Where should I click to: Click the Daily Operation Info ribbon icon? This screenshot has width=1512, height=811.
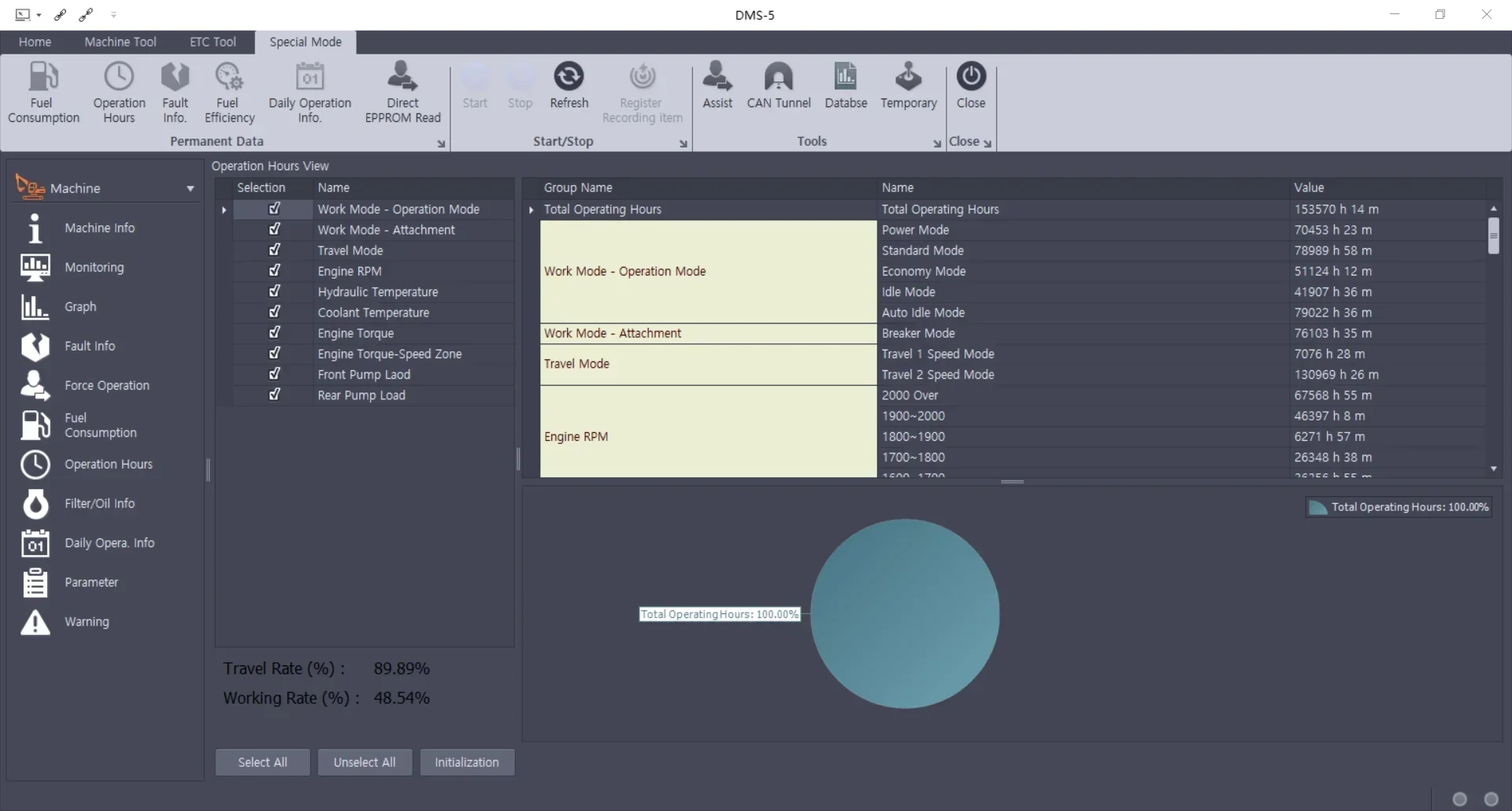pos(309,77)
